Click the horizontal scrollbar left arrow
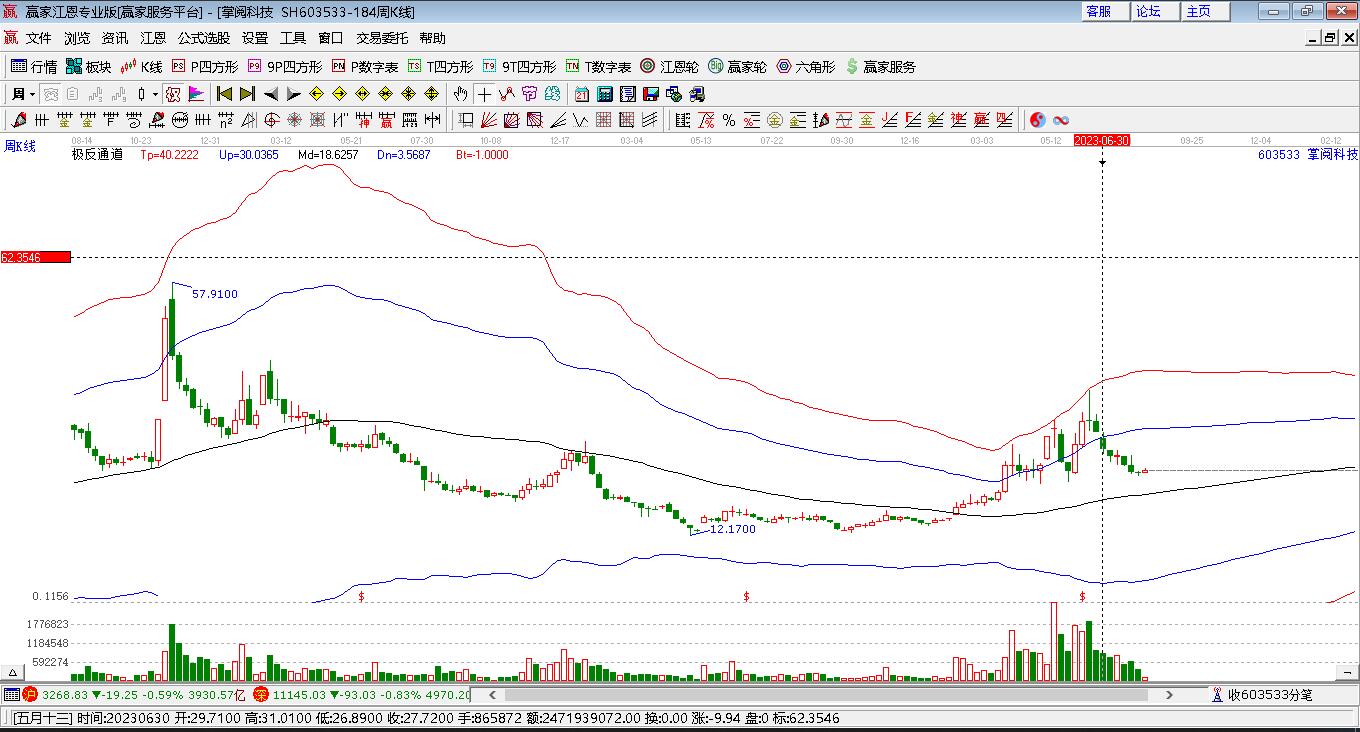 (493, 694)
